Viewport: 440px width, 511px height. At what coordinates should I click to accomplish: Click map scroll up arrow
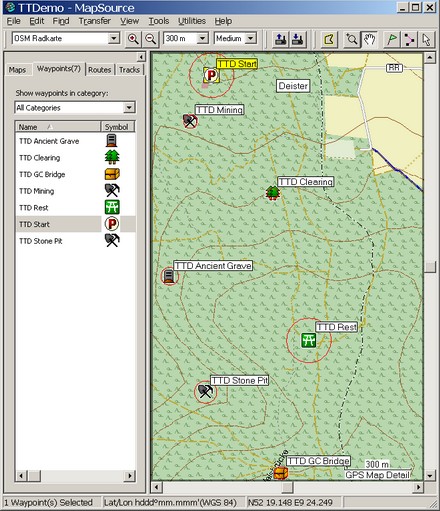pyautogui.click(x=430, y=58)
